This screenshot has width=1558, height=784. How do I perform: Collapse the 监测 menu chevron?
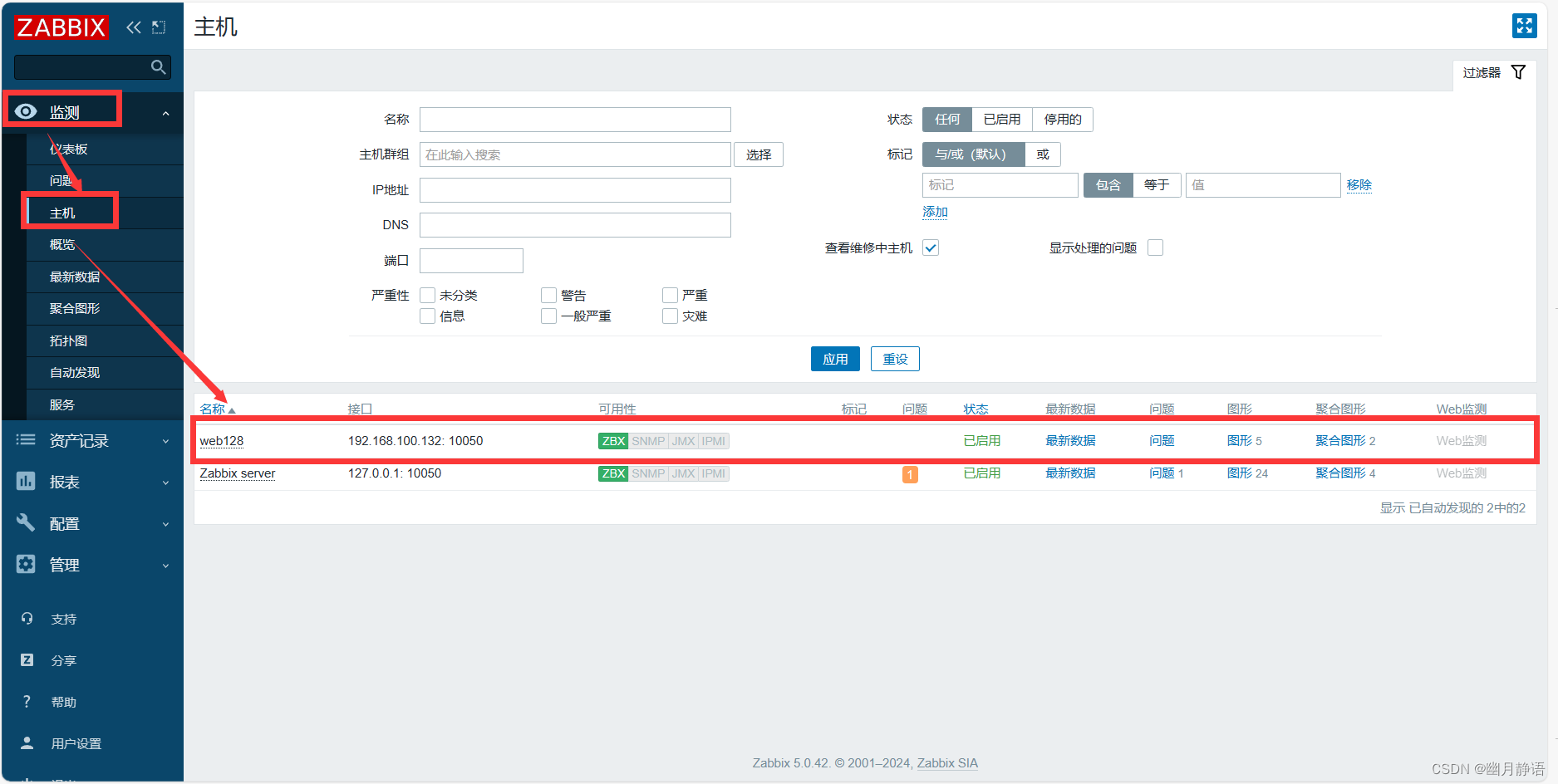(x=165, y=113)
